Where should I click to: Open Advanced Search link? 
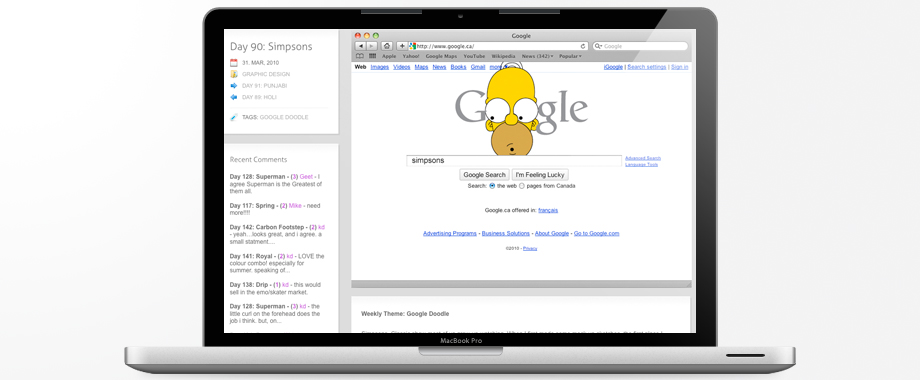click(x=643, y=158)
